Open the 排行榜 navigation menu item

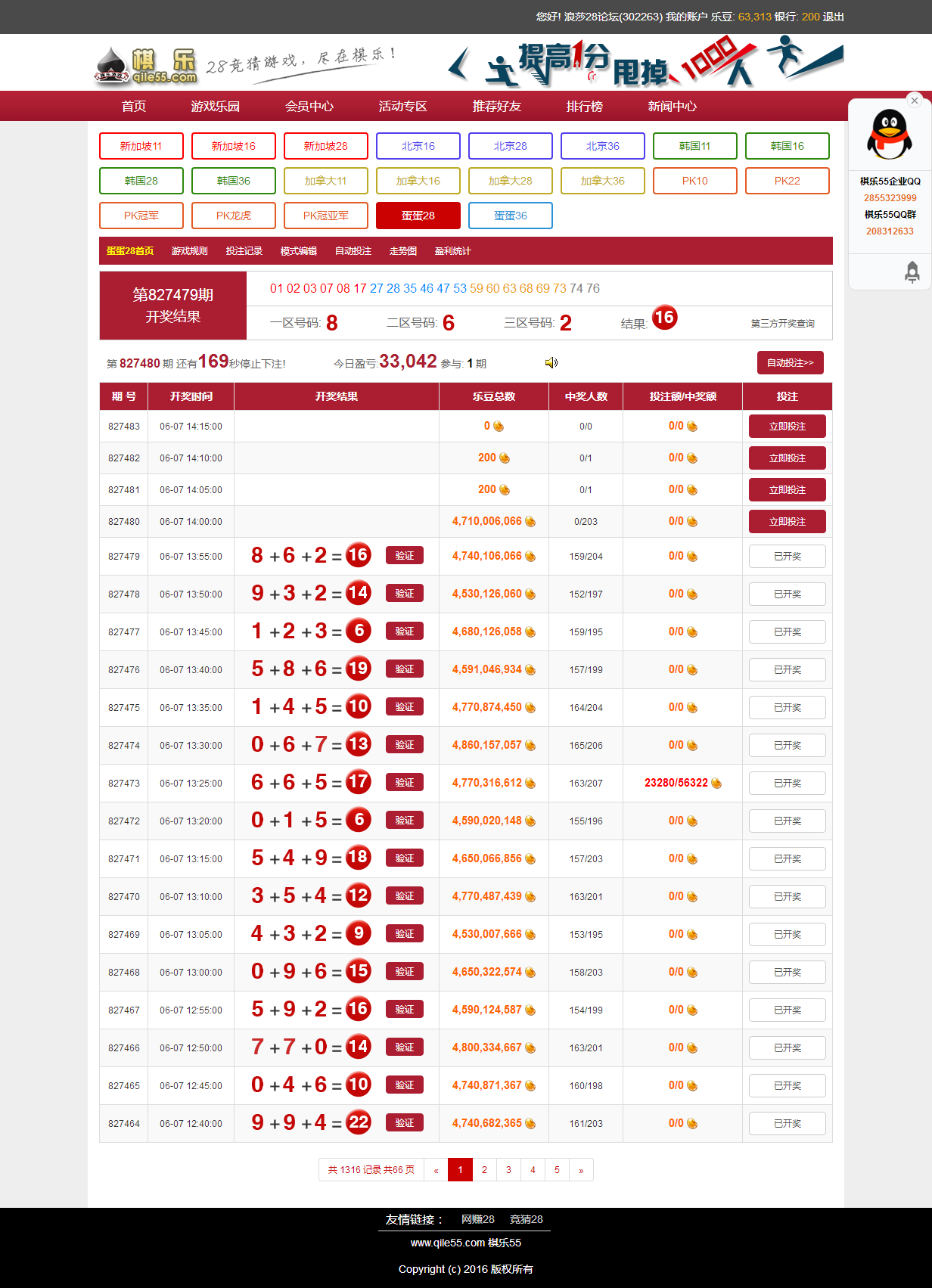(584, 107)
